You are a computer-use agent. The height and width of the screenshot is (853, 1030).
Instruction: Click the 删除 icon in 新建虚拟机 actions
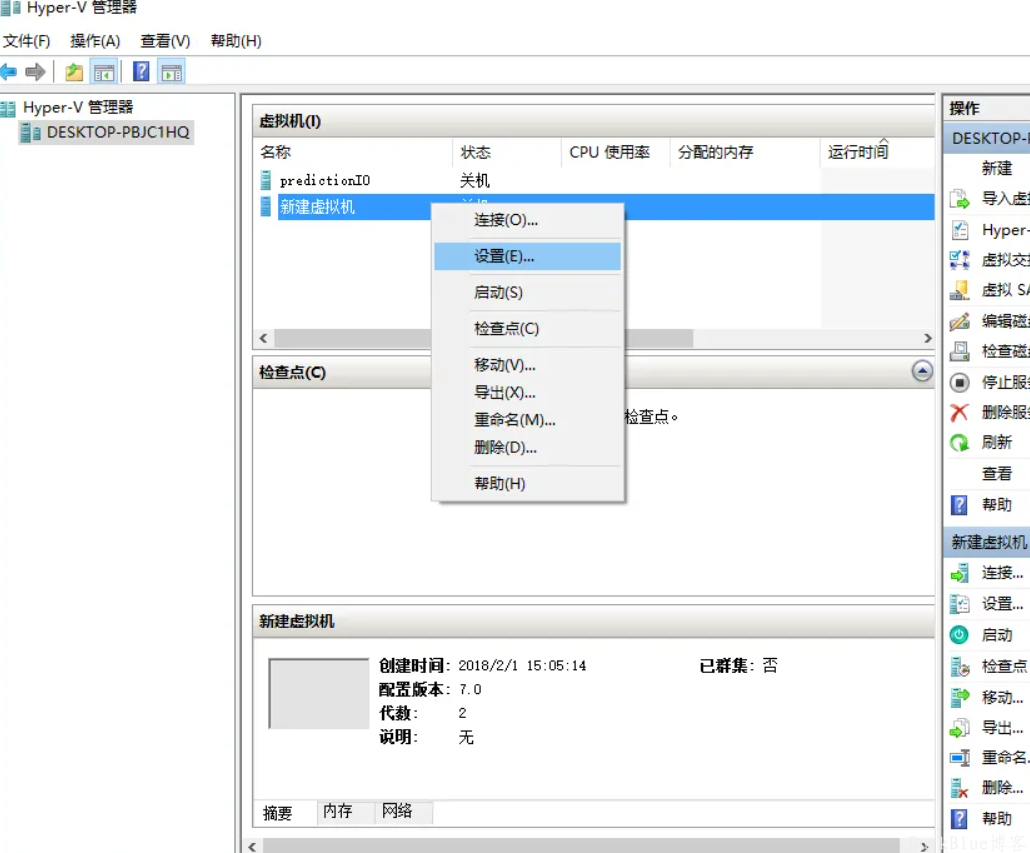tap(960, 788)
